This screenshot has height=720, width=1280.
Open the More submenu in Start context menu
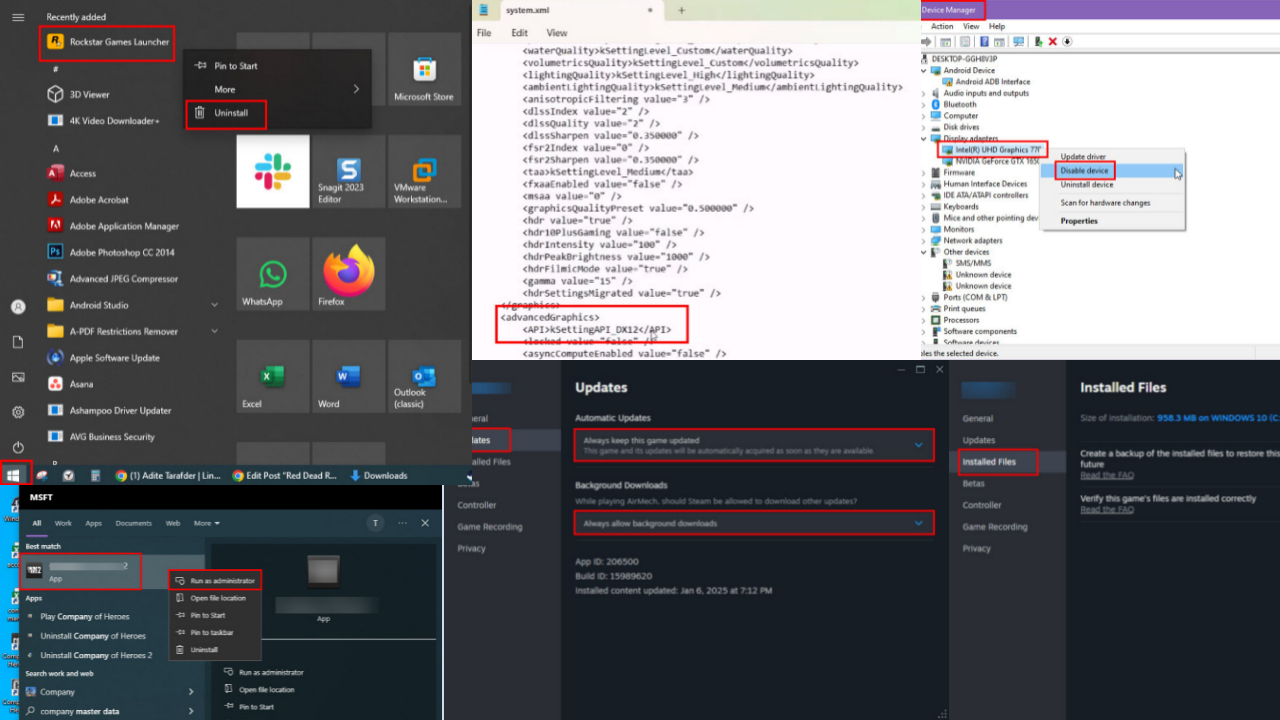click(x=277, y=89)
